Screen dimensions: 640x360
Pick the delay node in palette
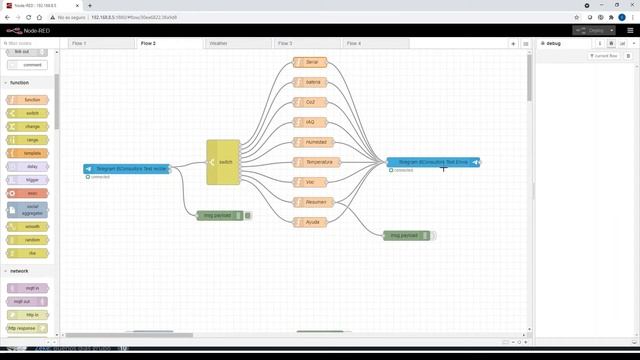27,167
